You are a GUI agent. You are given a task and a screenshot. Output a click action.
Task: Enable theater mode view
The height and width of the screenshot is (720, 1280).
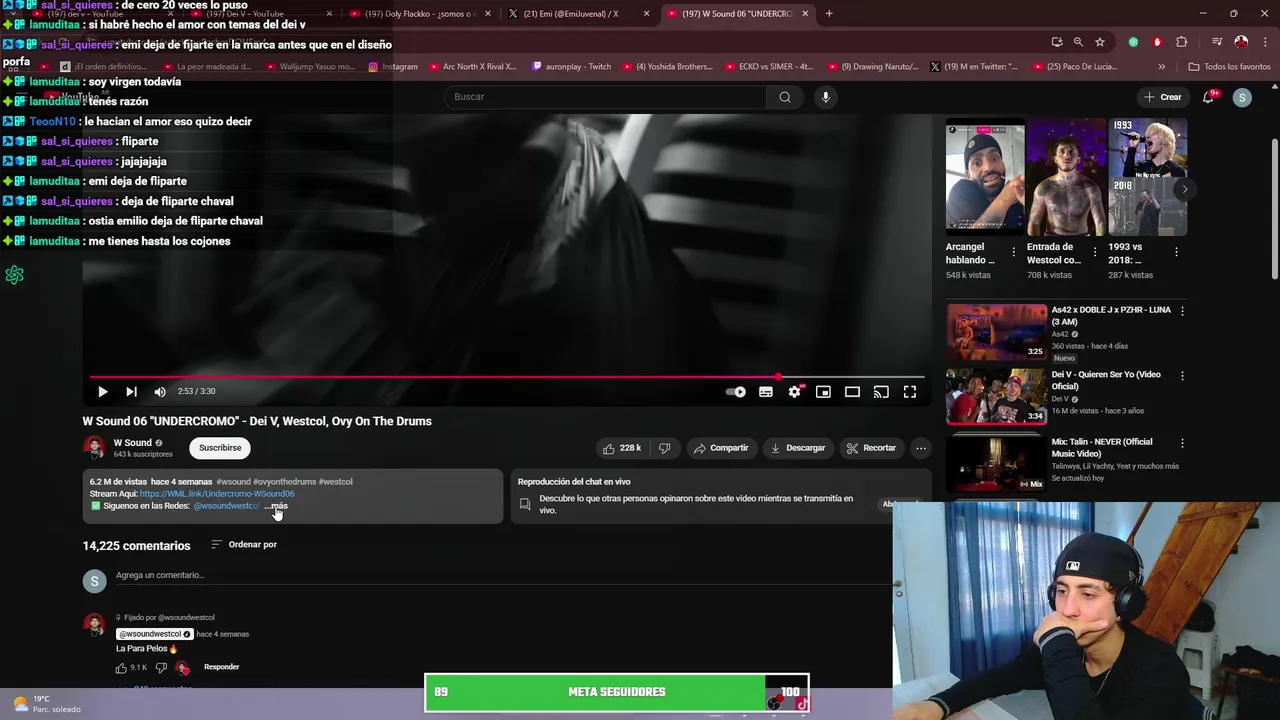click(852, 392)
